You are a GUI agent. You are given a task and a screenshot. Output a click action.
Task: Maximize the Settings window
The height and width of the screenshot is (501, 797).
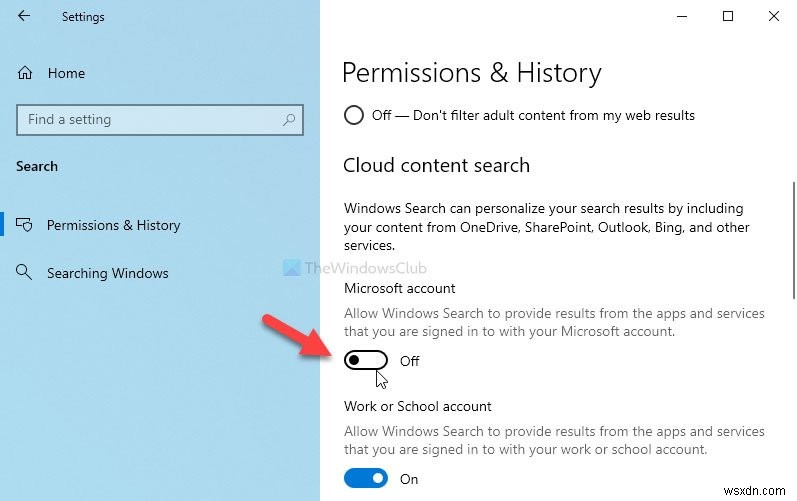728,16
